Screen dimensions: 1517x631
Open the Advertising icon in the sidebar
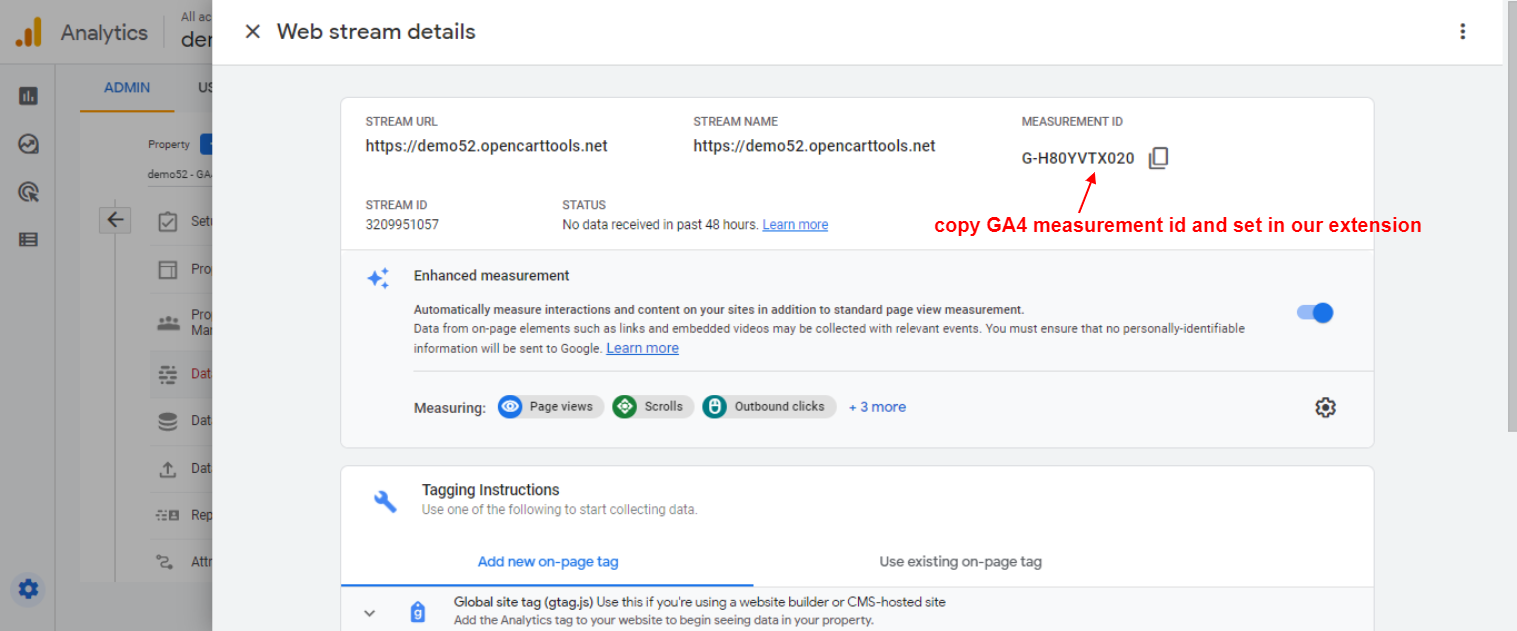[x=28, y=192]
